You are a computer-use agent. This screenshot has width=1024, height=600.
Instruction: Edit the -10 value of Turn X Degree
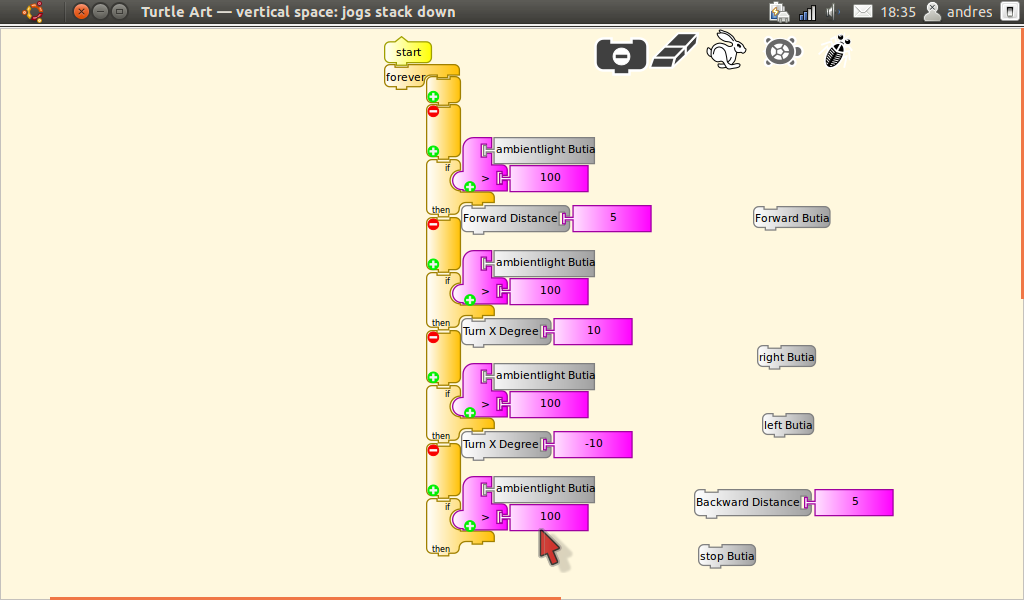594,444
